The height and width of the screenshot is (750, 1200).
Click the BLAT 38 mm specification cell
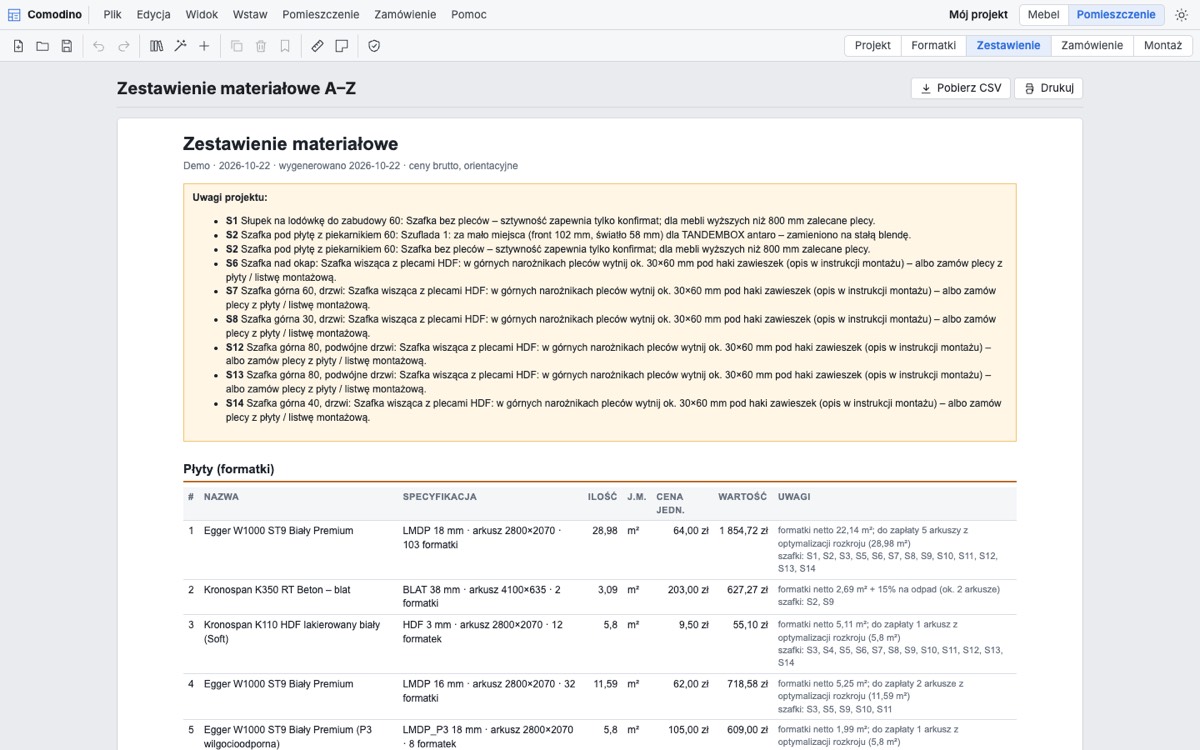pyautogui.click(x=481, y=596)
